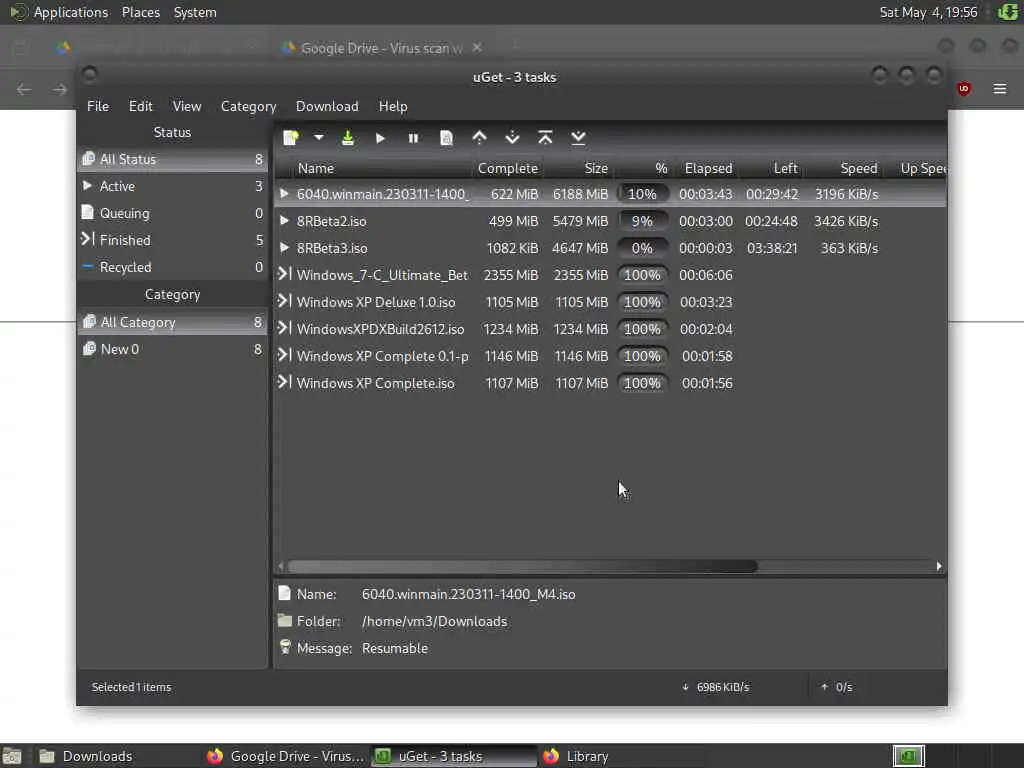
Task: Click the Move to Top icon
Action: (545, 138)
